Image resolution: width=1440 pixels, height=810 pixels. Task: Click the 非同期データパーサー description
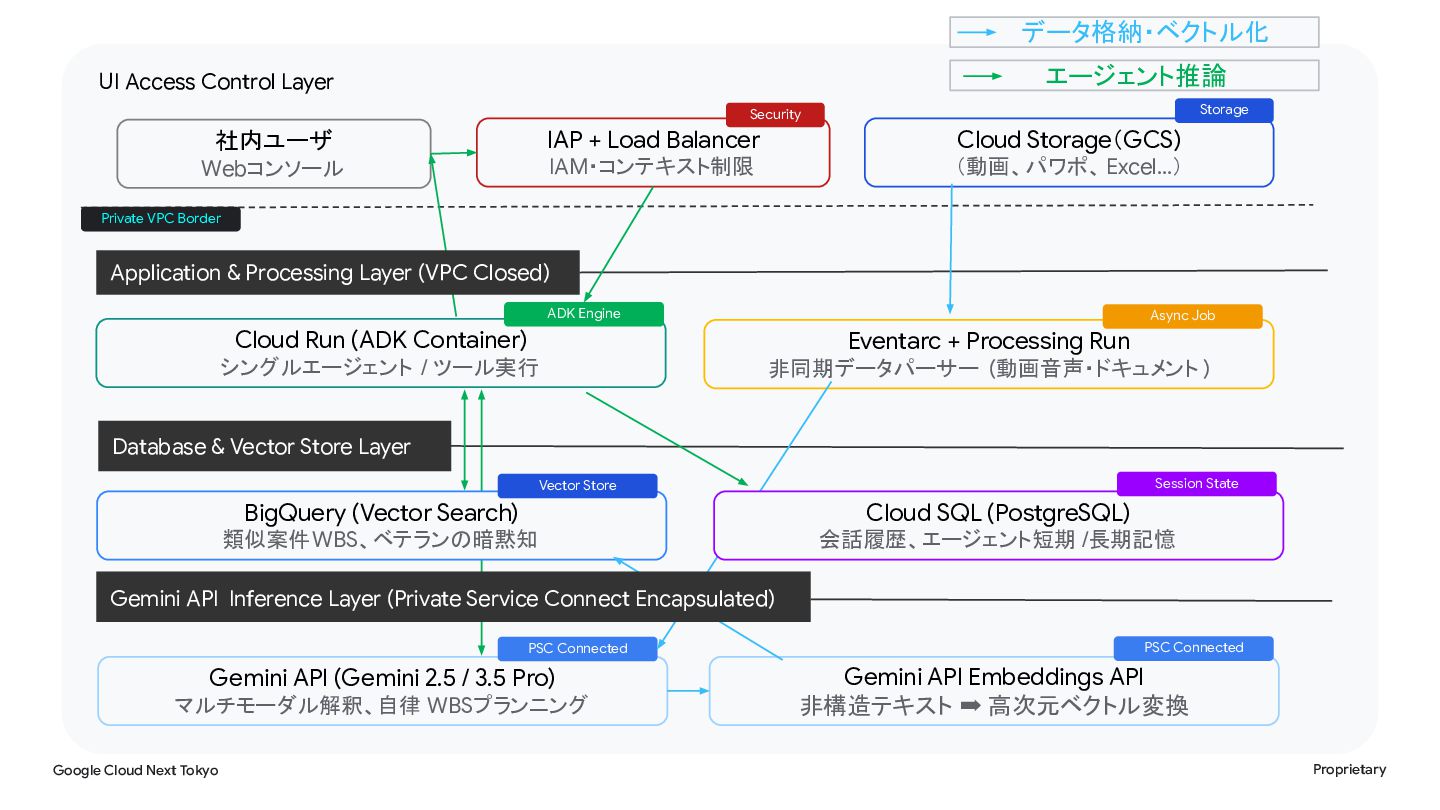coord(989,369)
